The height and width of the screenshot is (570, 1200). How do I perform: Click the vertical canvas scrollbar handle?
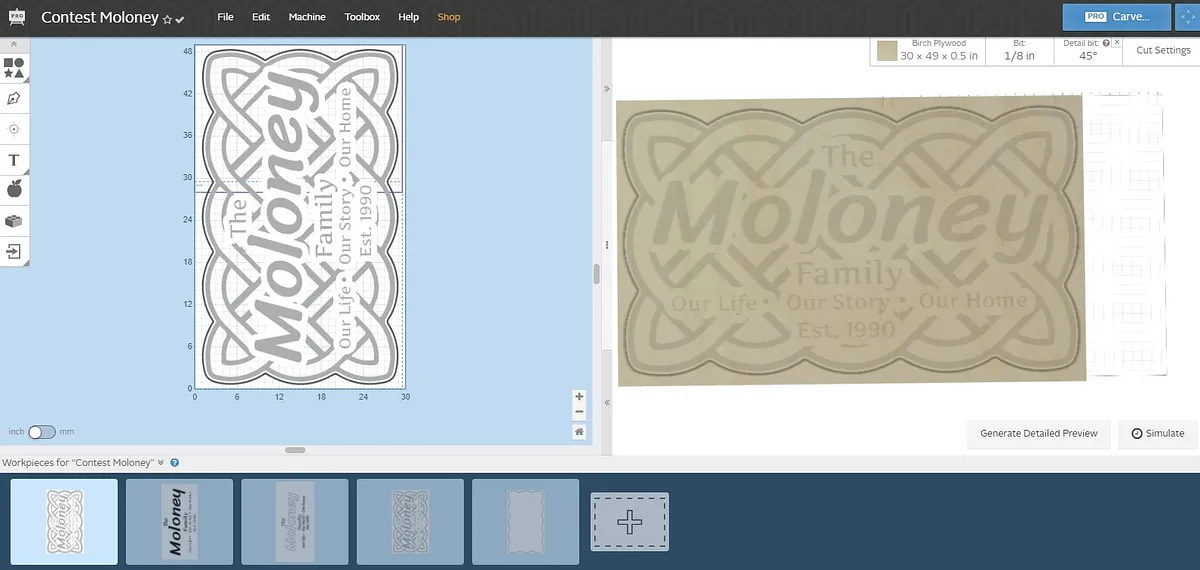click(x=595, y=274)
